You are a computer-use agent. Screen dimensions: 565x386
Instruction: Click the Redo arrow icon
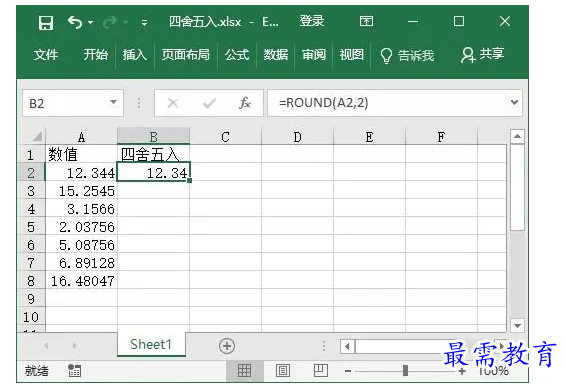pyautogui.click(x=110, y=23)
